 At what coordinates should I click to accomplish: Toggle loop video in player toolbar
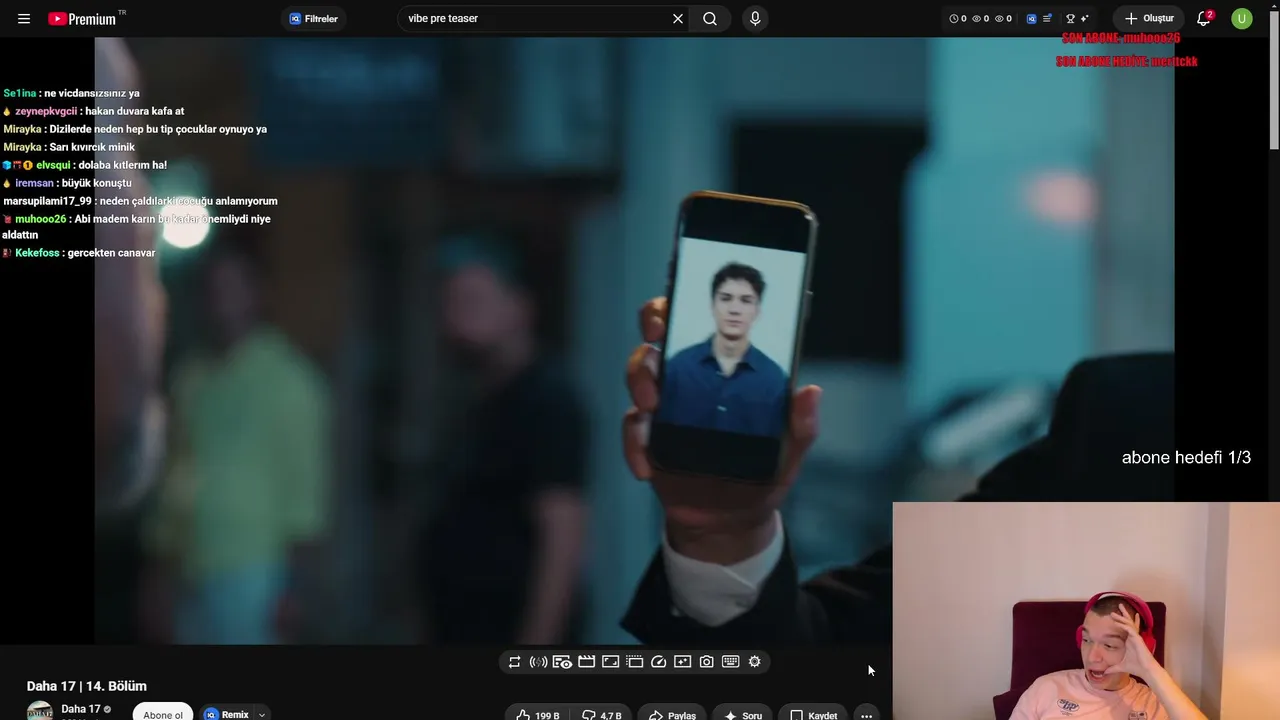tap(514, 662)
